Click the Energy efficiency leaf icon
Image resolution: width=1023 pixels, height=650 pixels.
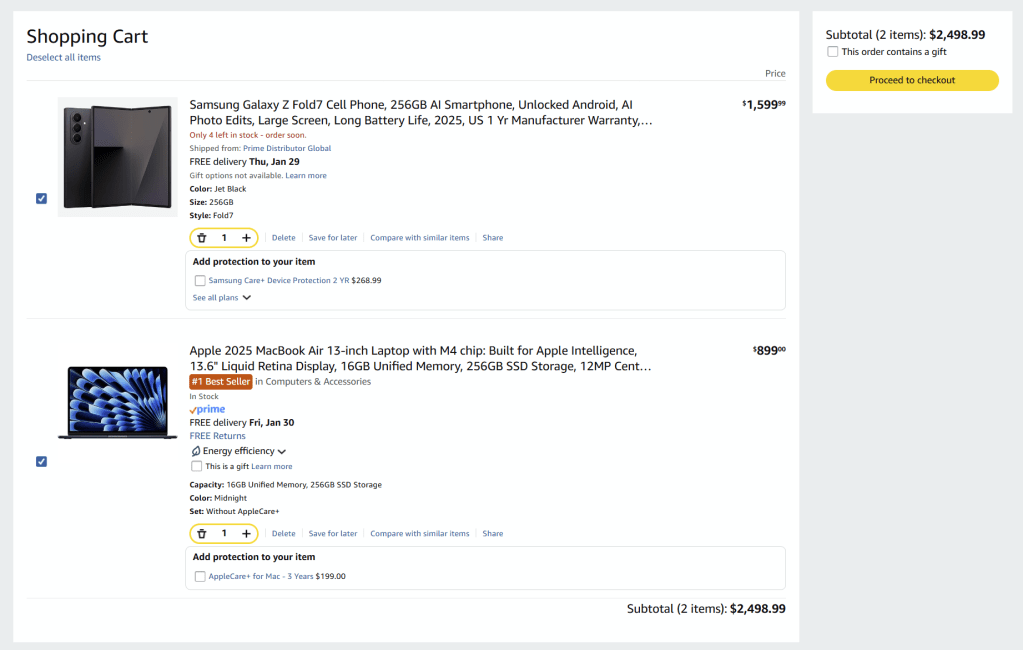(195, 452)
